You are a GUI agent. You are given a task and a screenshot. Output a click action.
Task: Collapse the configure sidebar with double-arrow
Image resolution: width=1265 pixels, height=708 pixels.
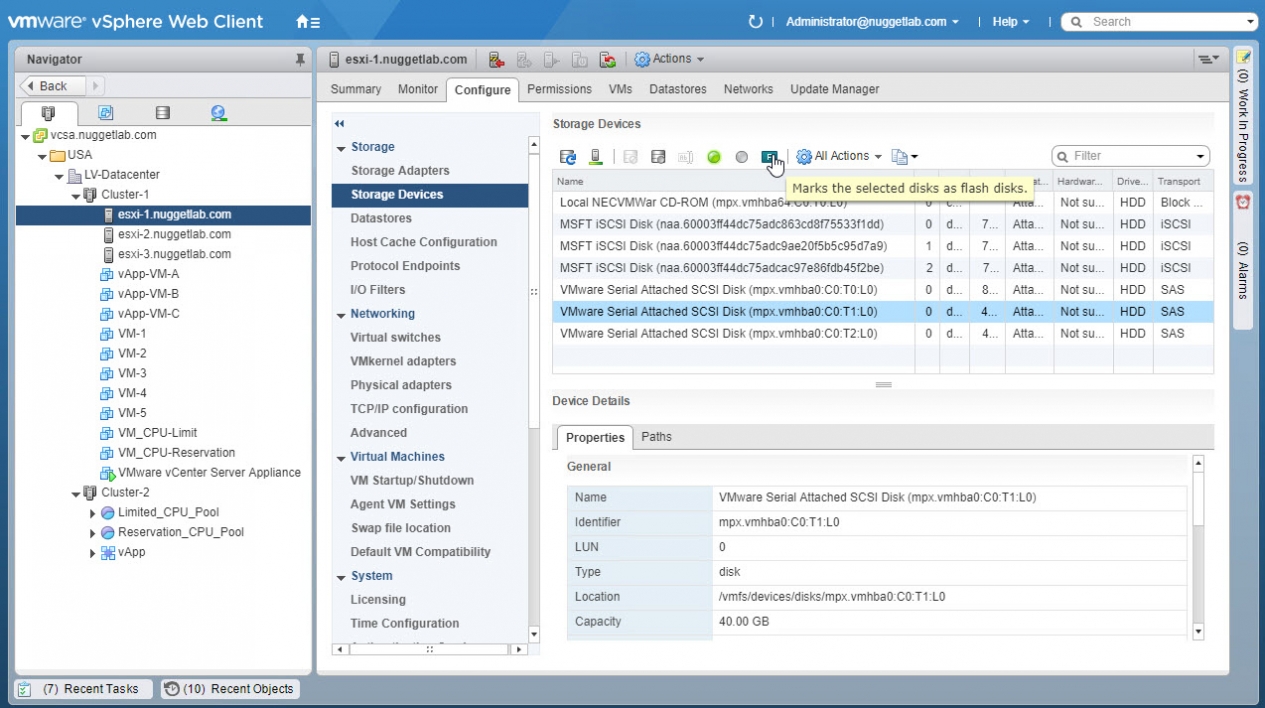coord(339,124)
